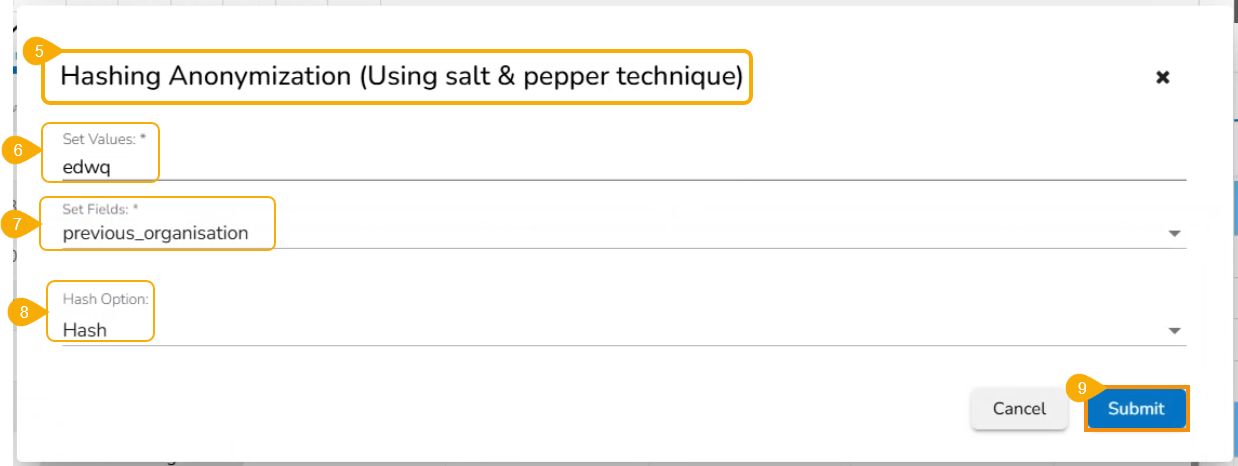The width and height of the screenshot is (1238, 466).
Task: Click the orange step 8 badge
Action: tap(24, 311)
